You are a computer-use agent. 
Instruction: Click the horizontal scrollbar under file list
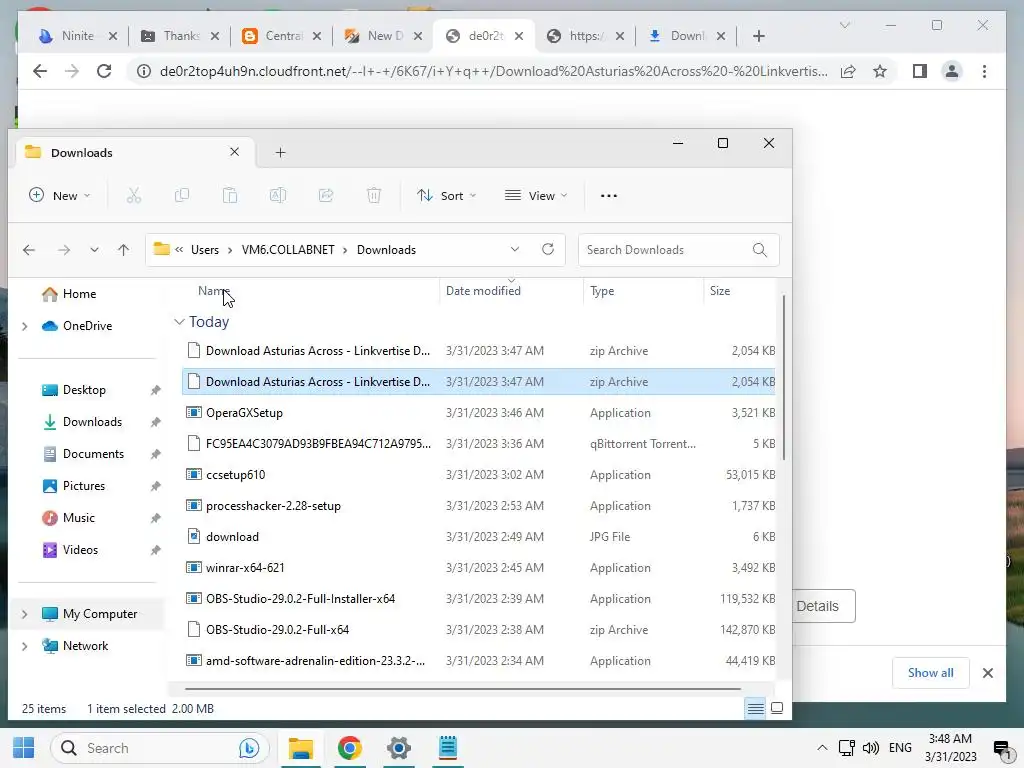(463, 688)
